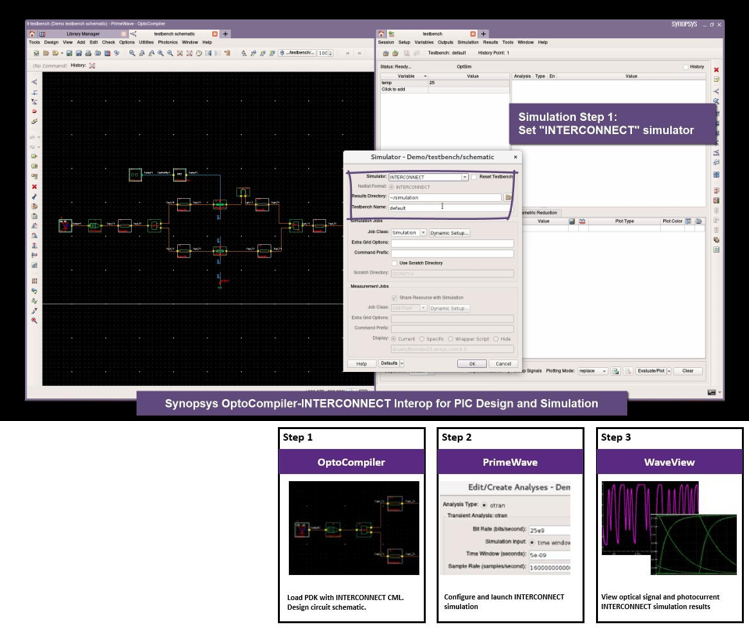The height and width of the screenshot is (629, 749).
Task: Open the Design menu
Action: point(51,42)
